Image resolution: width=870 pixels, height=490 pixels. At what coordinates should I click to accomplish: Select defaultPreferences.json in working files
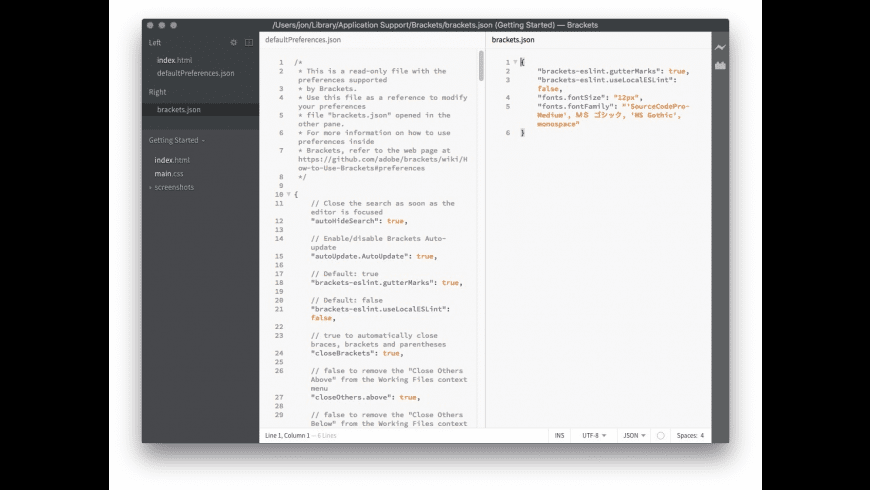coord(195,73)
